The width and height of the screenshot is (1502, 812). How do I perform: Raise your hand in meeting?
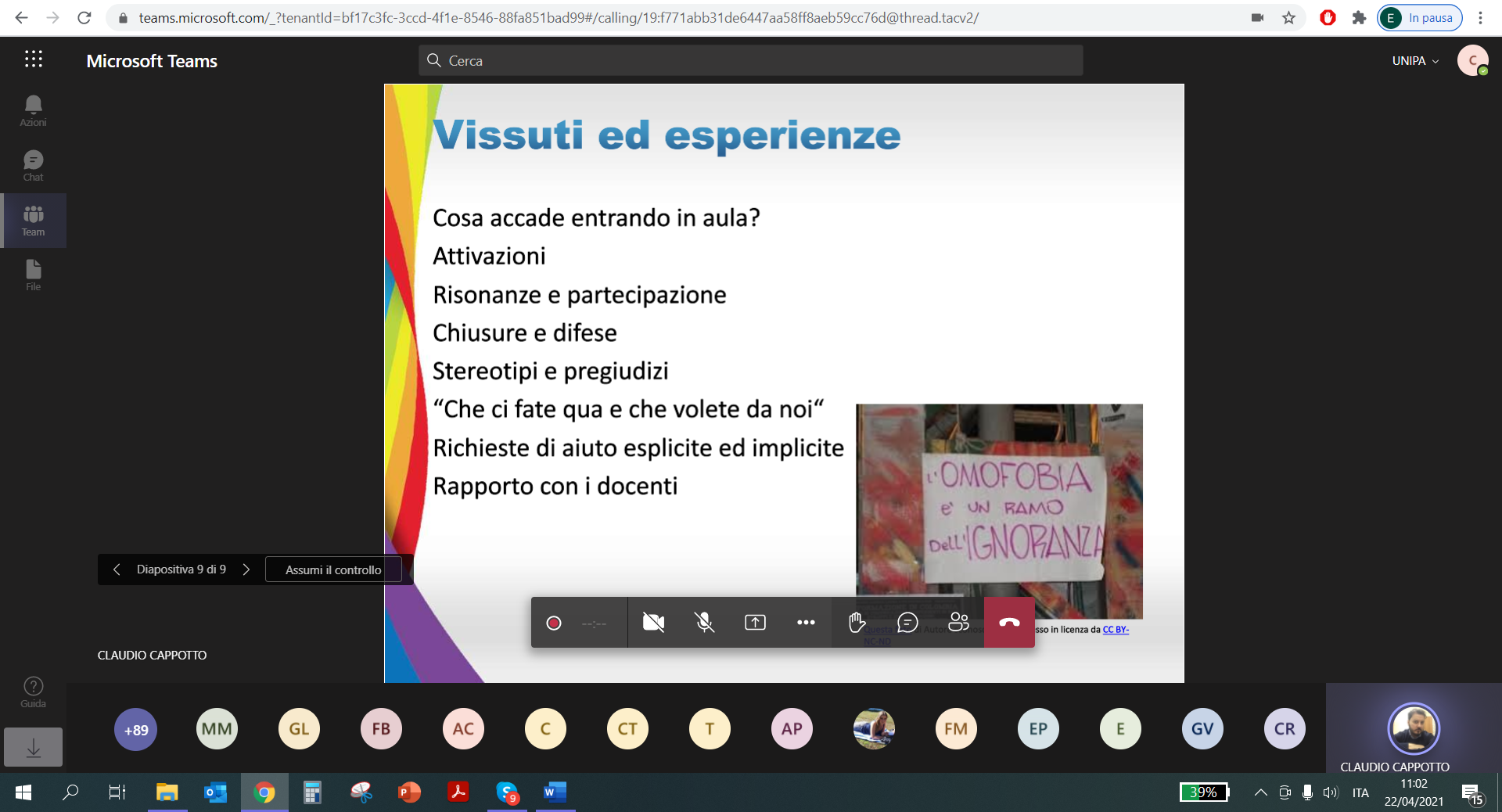[x=857, y=623]
